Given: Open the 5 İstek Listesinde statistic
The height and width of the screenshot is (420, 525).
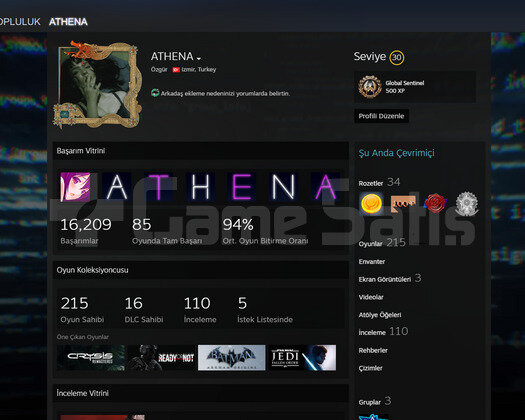Looking at the screenshot, I should point(265,310).
